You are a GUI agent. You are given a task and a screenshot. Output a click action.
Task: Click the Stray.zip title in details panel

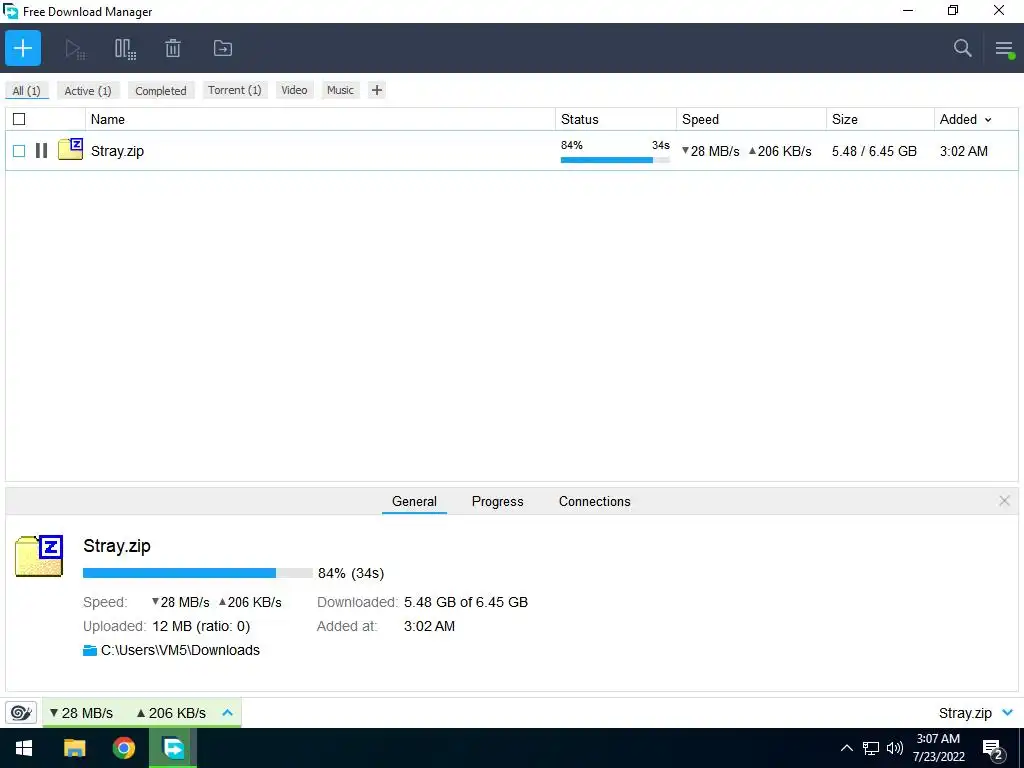pos(117,546)
